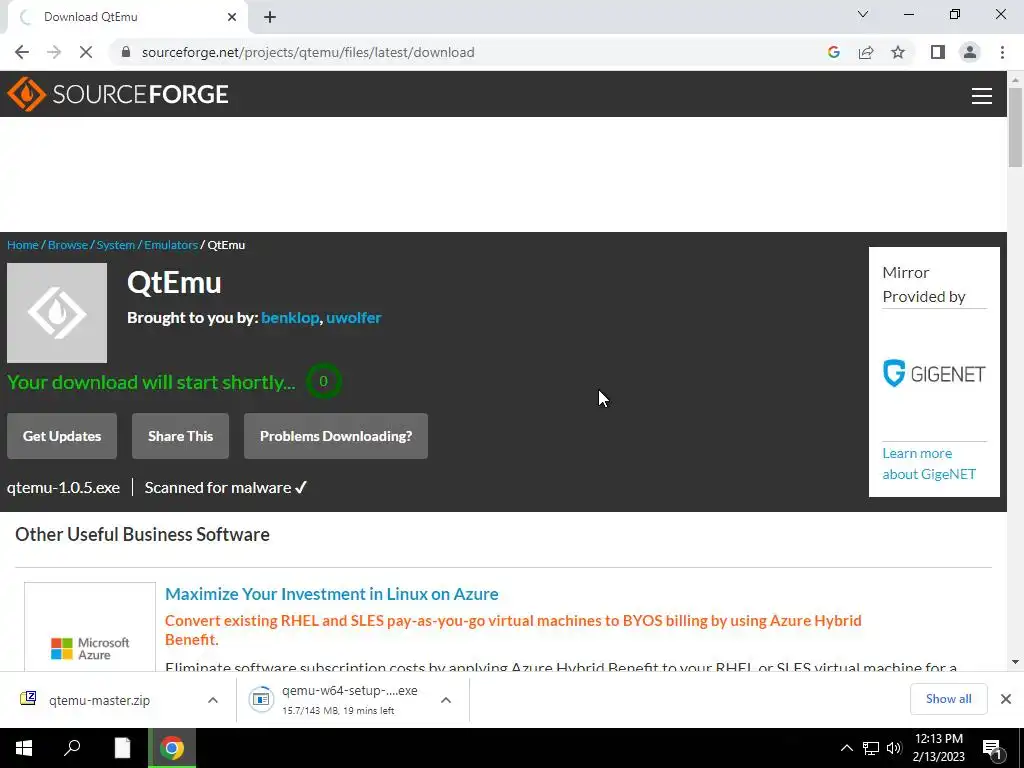
Task: Share this page using the share icon
Action: (x=866, y=52)
